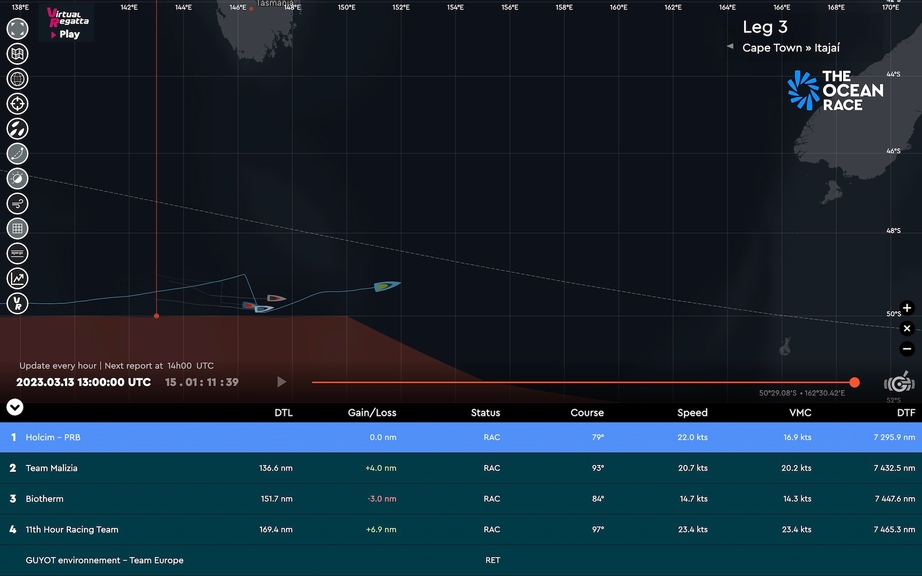
Task: Collapse the leaderboard with the chevron
Action: coord(15,407)
